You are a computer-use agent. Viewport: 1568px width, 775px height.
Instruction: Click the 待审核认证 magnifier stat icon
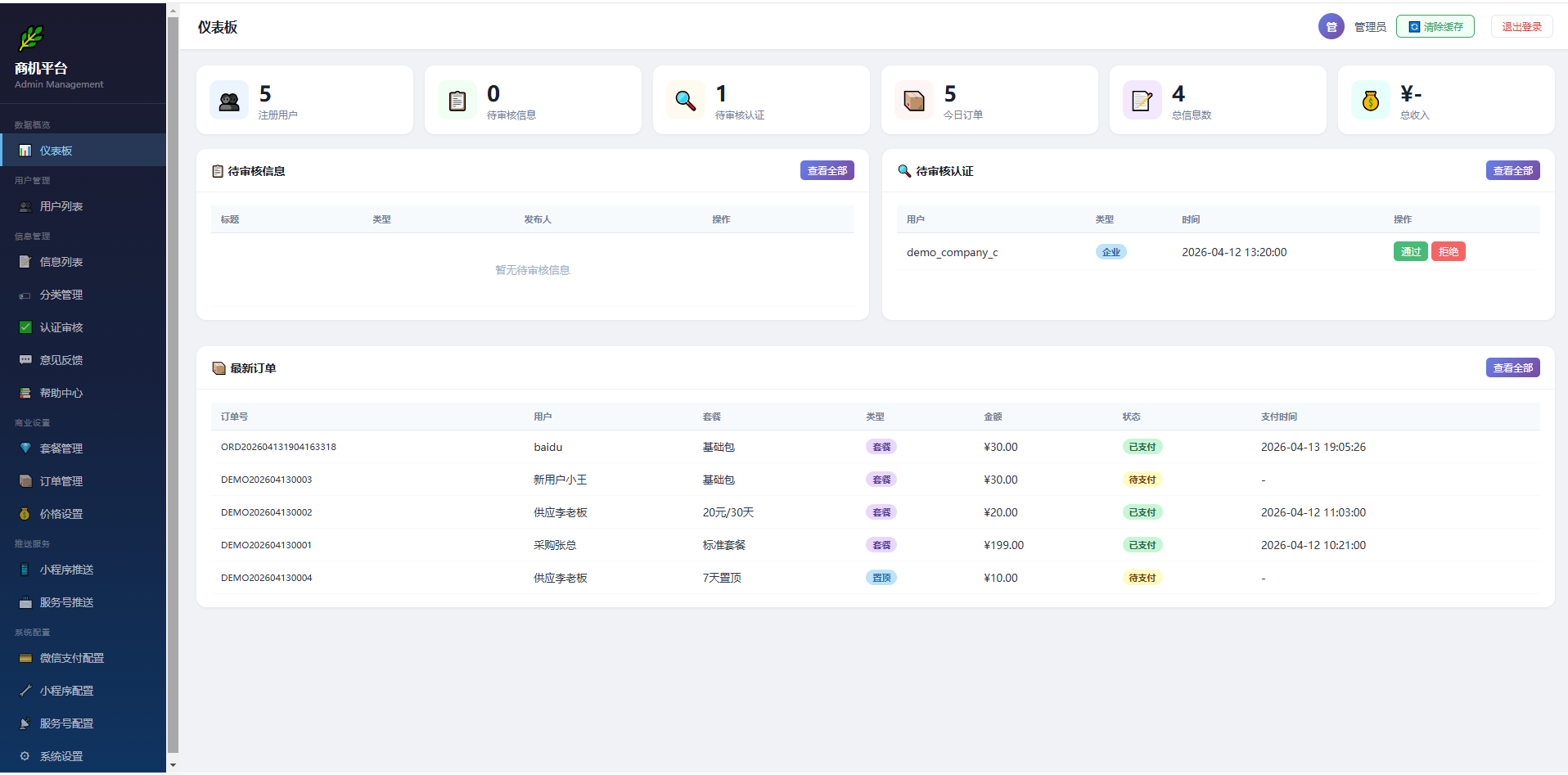(686, 101)
